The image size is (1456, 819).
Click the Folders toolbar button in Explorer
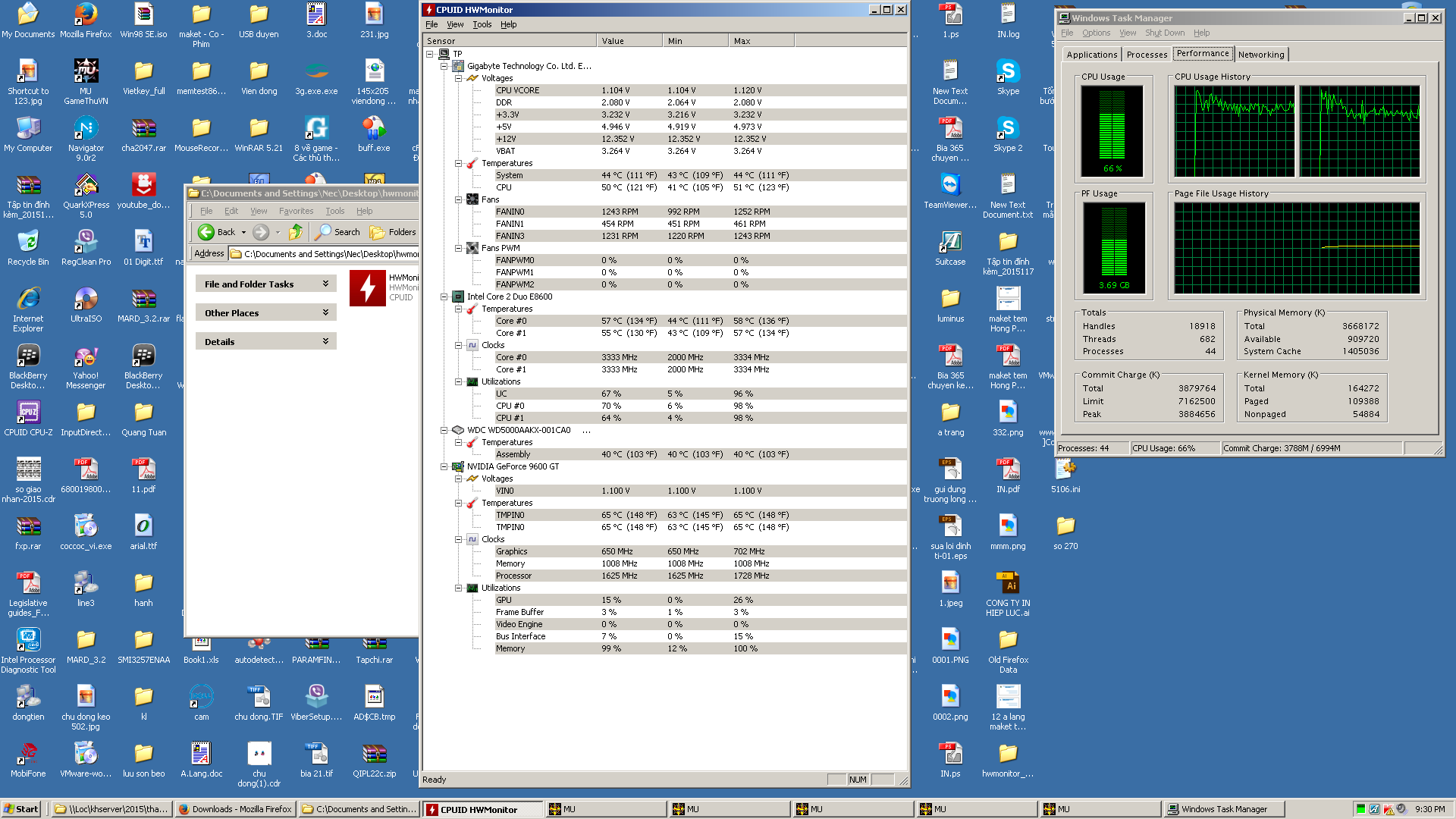coord(393,232)
